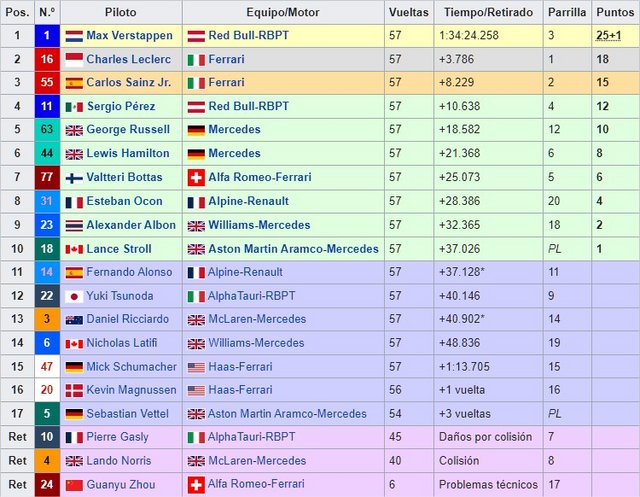
Task: Click the Mexico flag beside Sergio Pérez
Action: [x=74, y=107]
